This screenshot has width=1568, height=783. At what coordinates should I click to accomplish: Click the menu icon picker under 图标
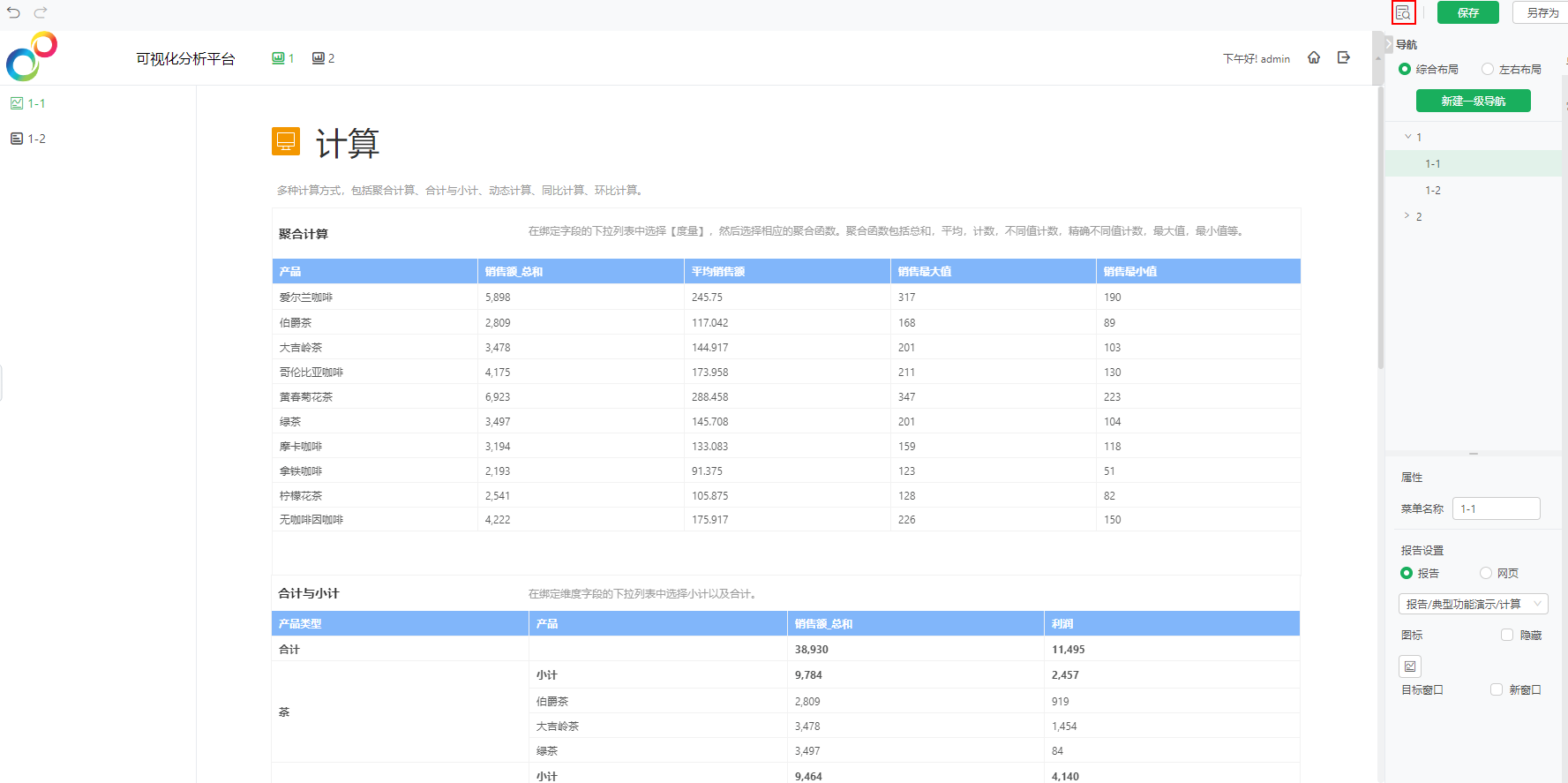point(1410,666)
